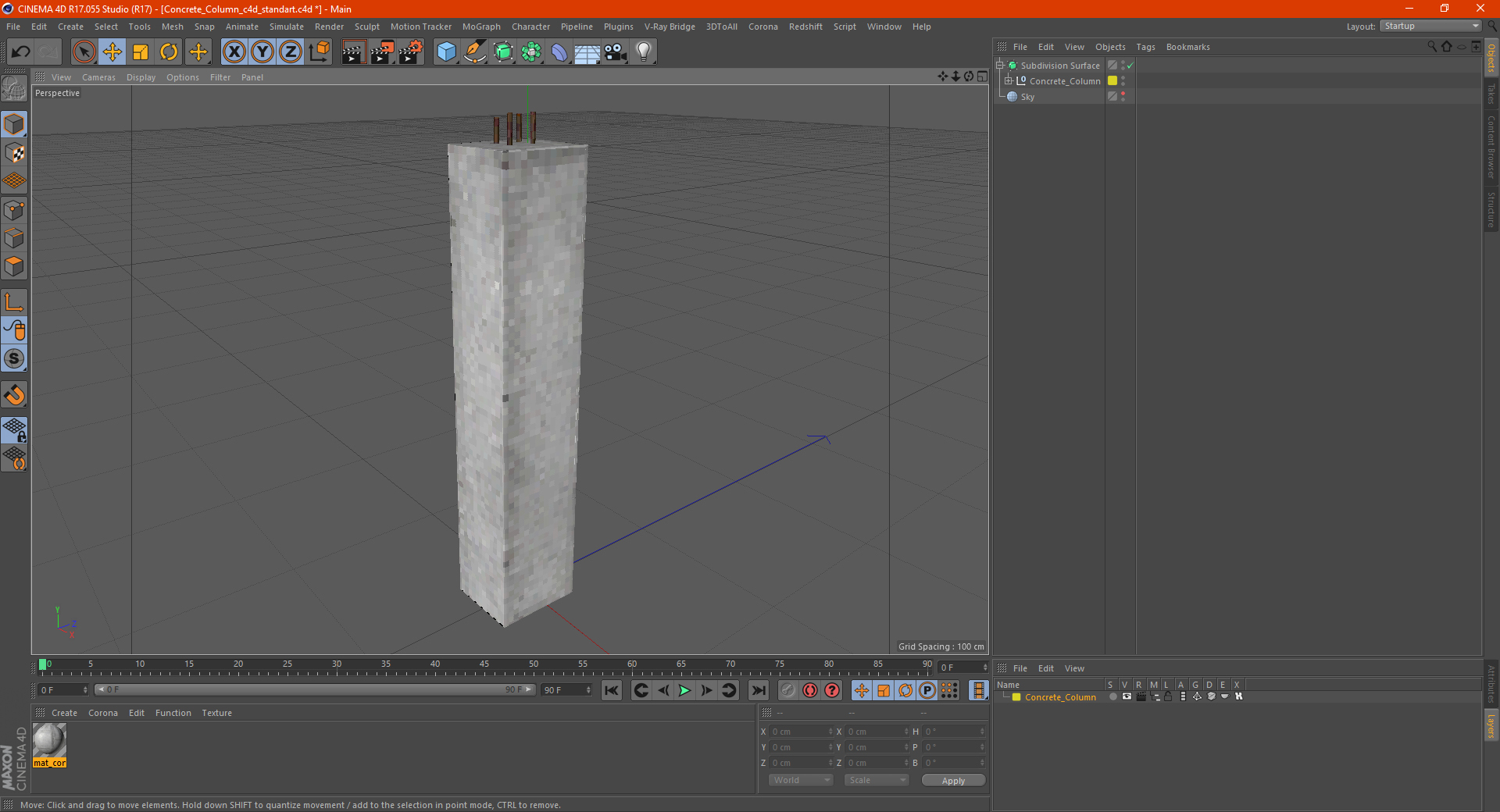The width and height of the screenshot is (1500, 812).
Task: Select the Live Selection tool
Action: (x=84, y=52)
